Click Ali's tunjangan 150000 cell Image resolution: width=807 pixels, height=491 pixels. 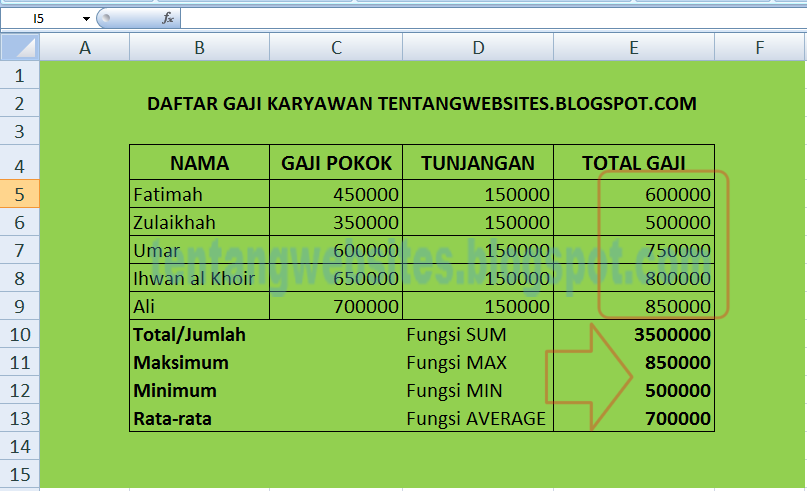478,306
